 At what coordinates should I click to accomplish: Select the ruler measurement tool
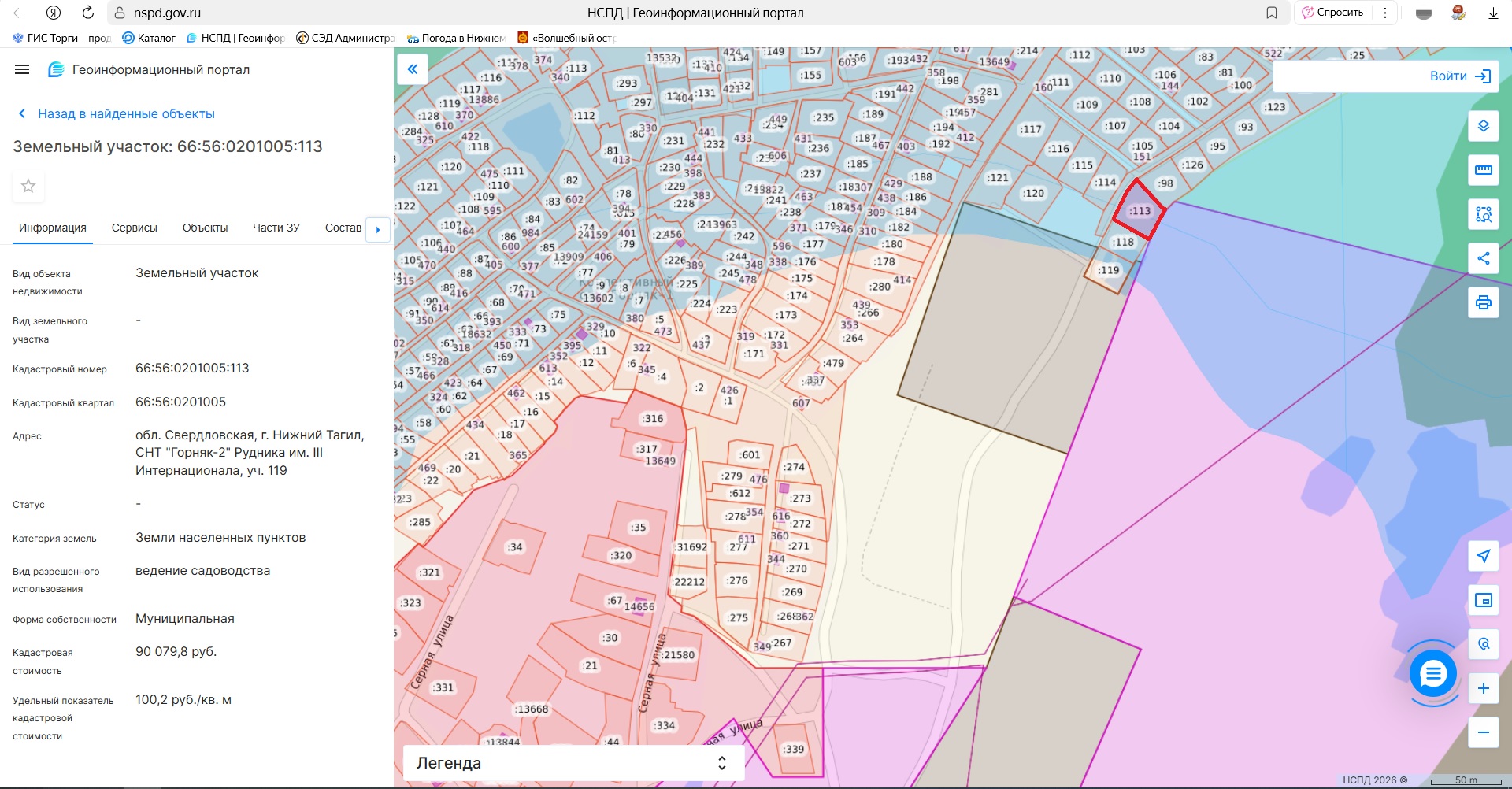pos(1483,170)
